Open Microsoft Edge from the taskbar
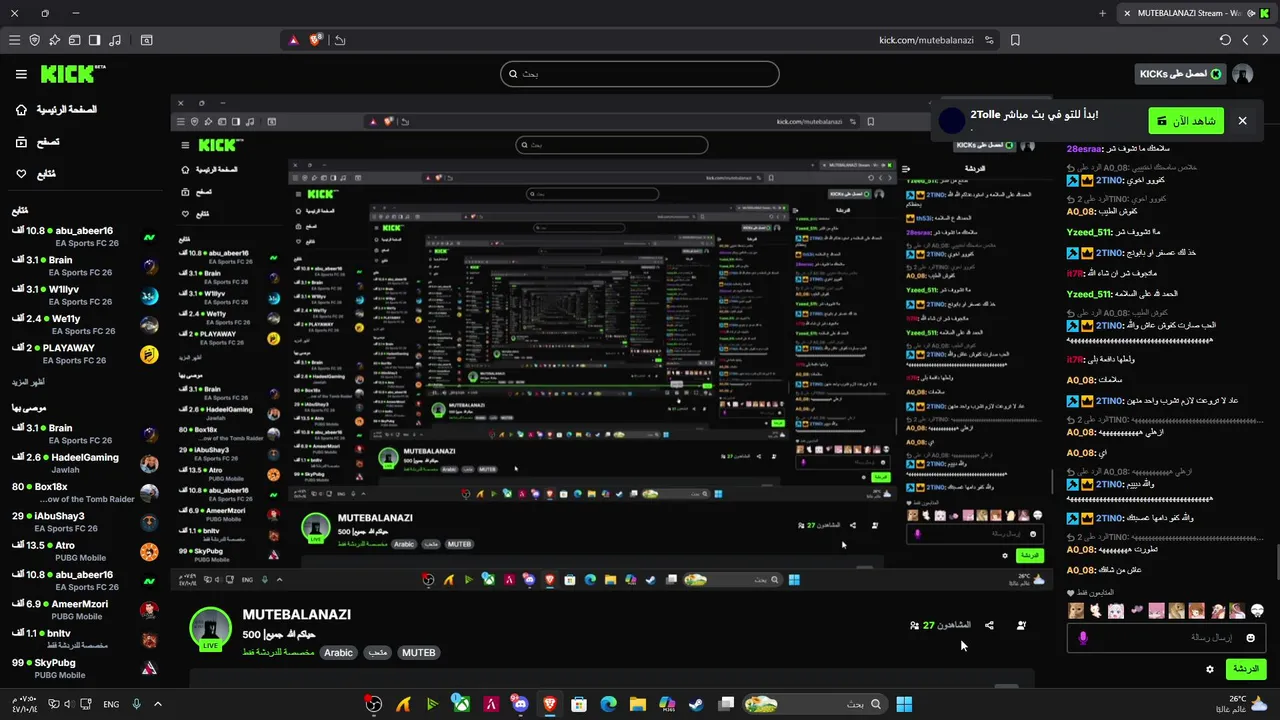 pyautogui.click(x=608, y=704)
